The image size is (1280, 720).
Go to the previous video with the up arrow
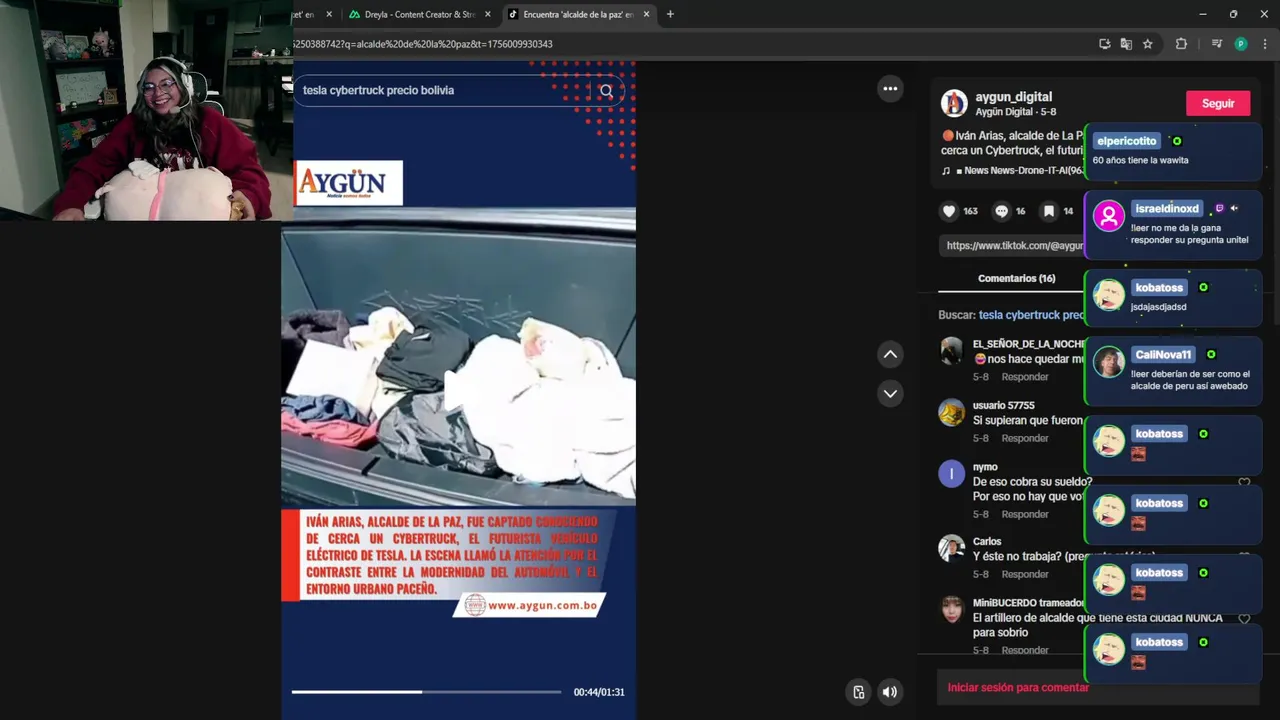(890, 354)
